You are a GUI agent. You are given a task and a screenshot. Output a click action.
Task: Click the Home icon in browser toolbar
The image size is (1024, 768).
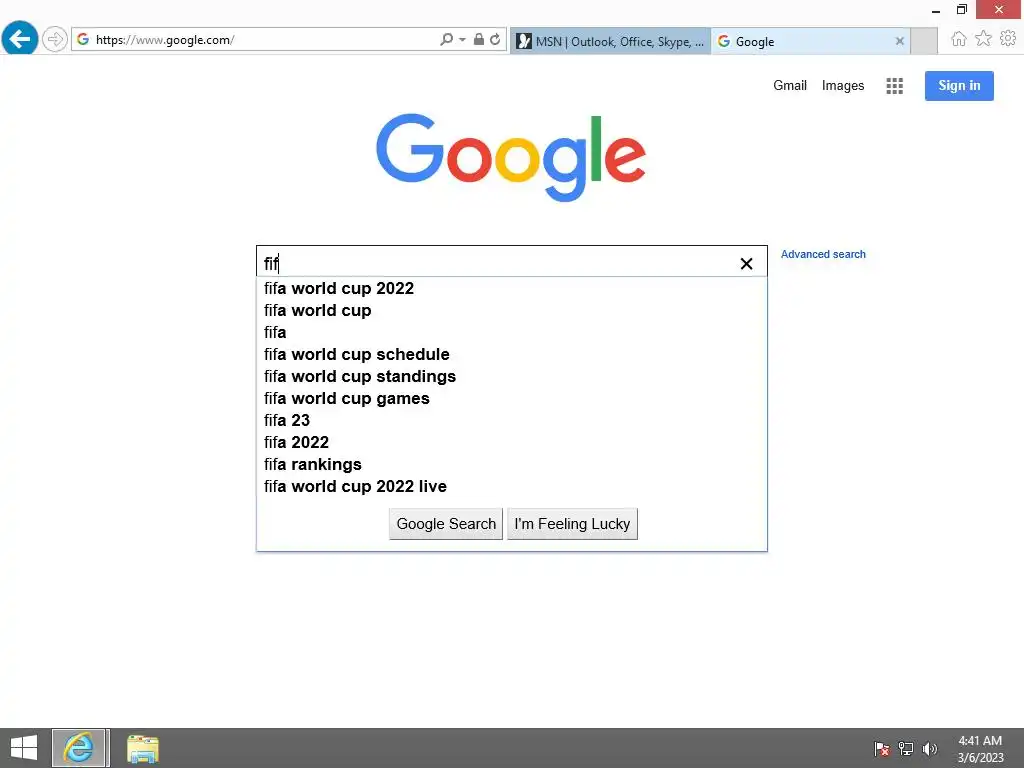(958, 39)
